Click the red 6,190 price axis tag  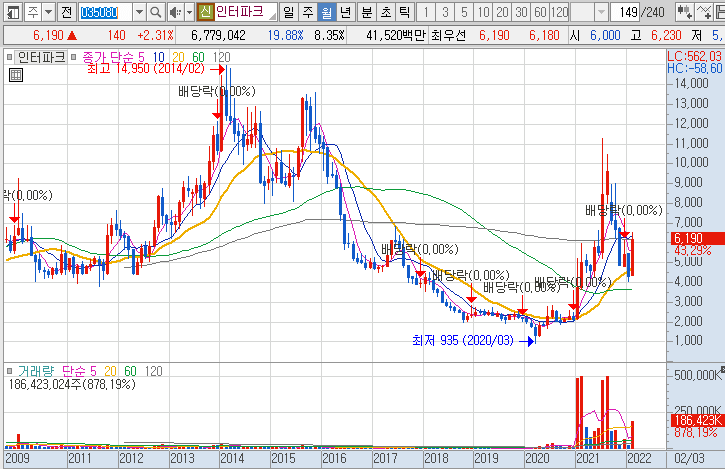point(698,238)
